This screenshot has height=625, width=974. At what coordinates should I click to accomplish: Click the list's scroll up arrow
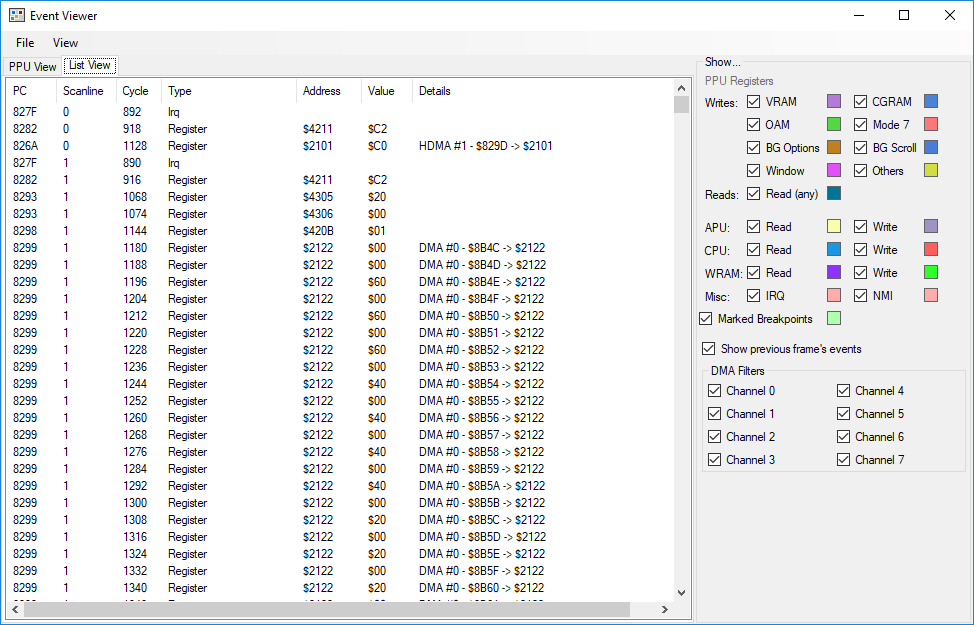click(681, 88)
